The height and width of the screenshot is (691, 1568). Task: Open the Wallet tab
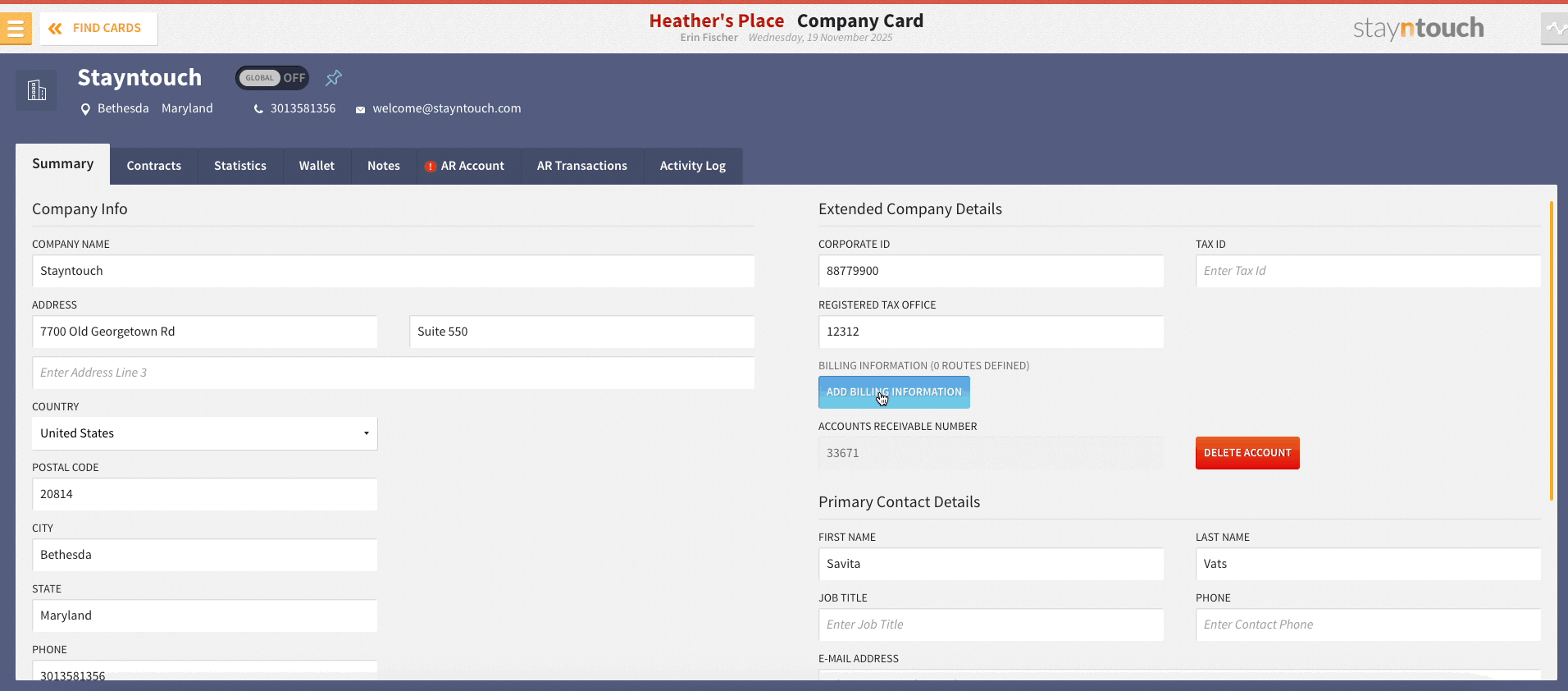(317, 166)
